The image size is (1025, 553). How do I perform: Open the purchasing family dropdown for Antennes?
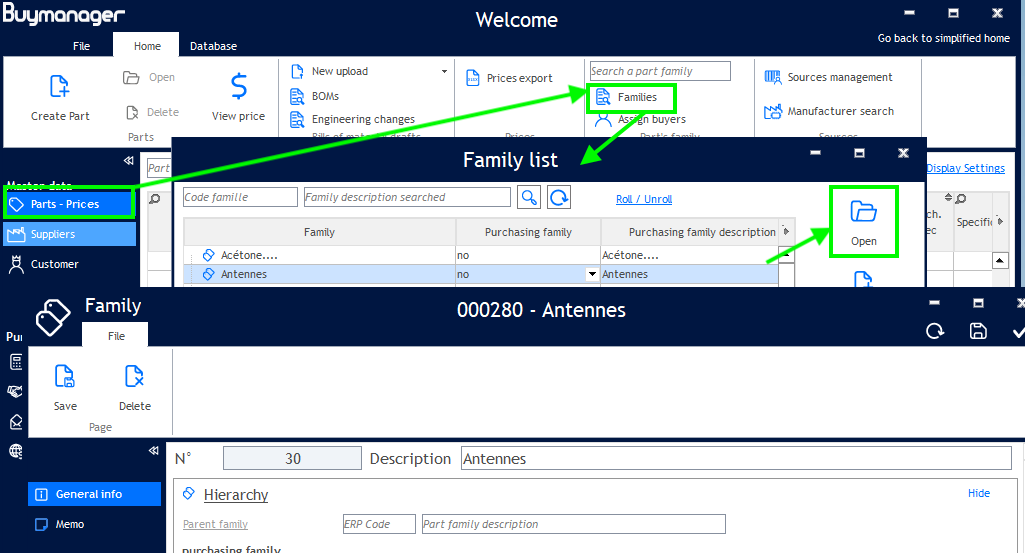tap(591, 274)
